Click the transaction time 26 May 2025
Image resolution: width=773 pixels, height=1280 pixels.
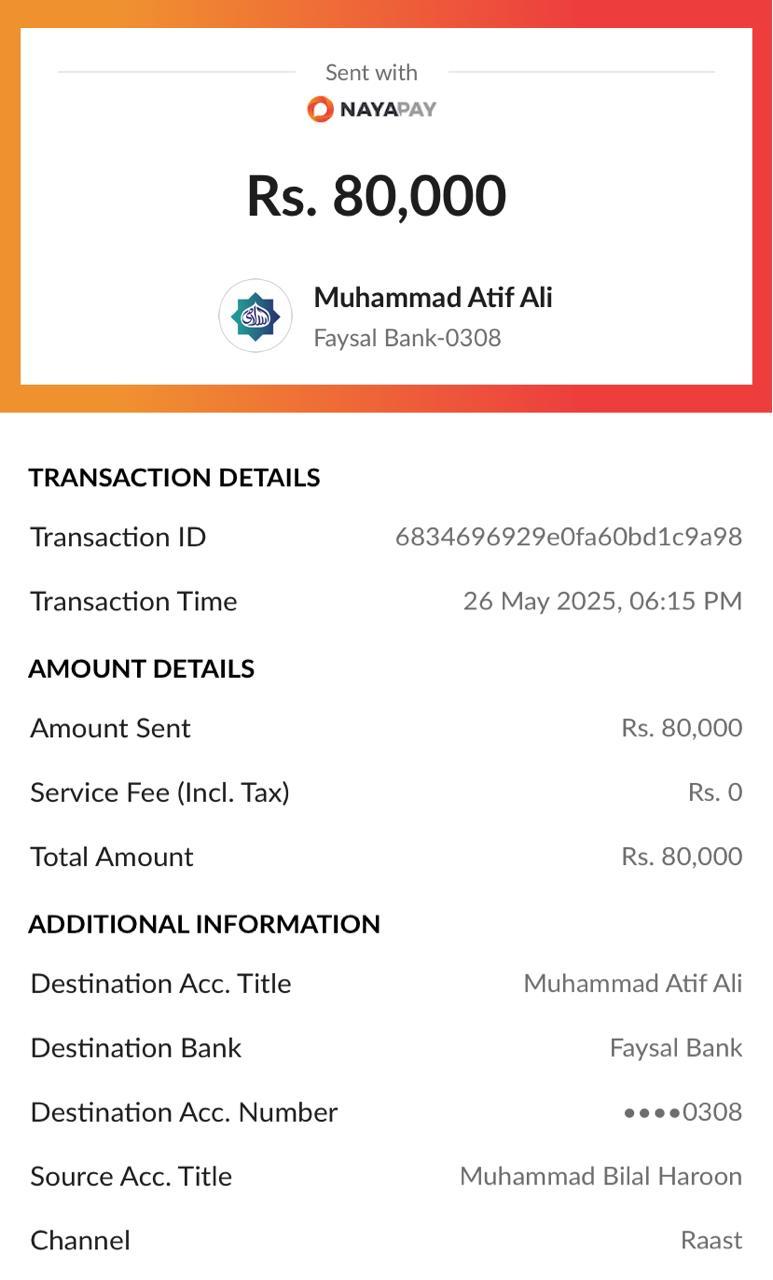pos(602,601)
